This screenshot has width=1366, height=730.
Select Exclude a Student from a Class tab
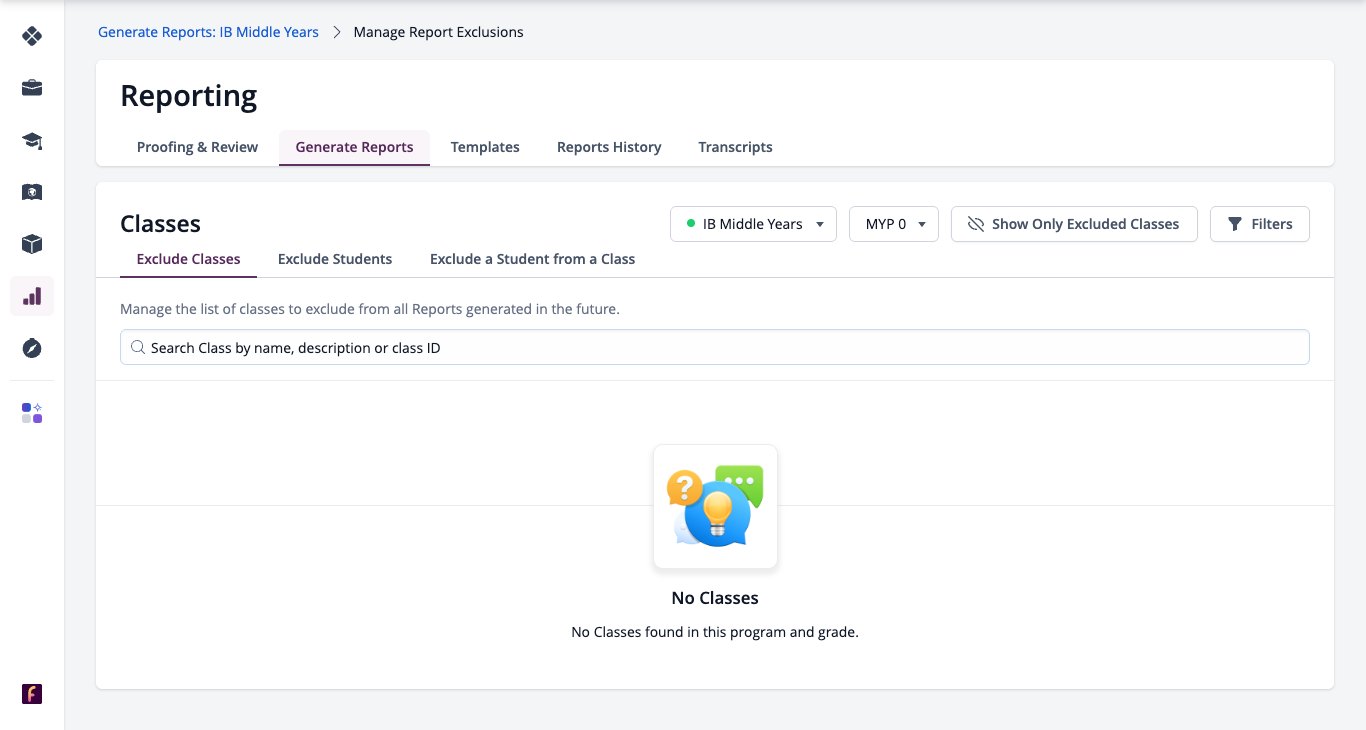[x=532, y=259]
